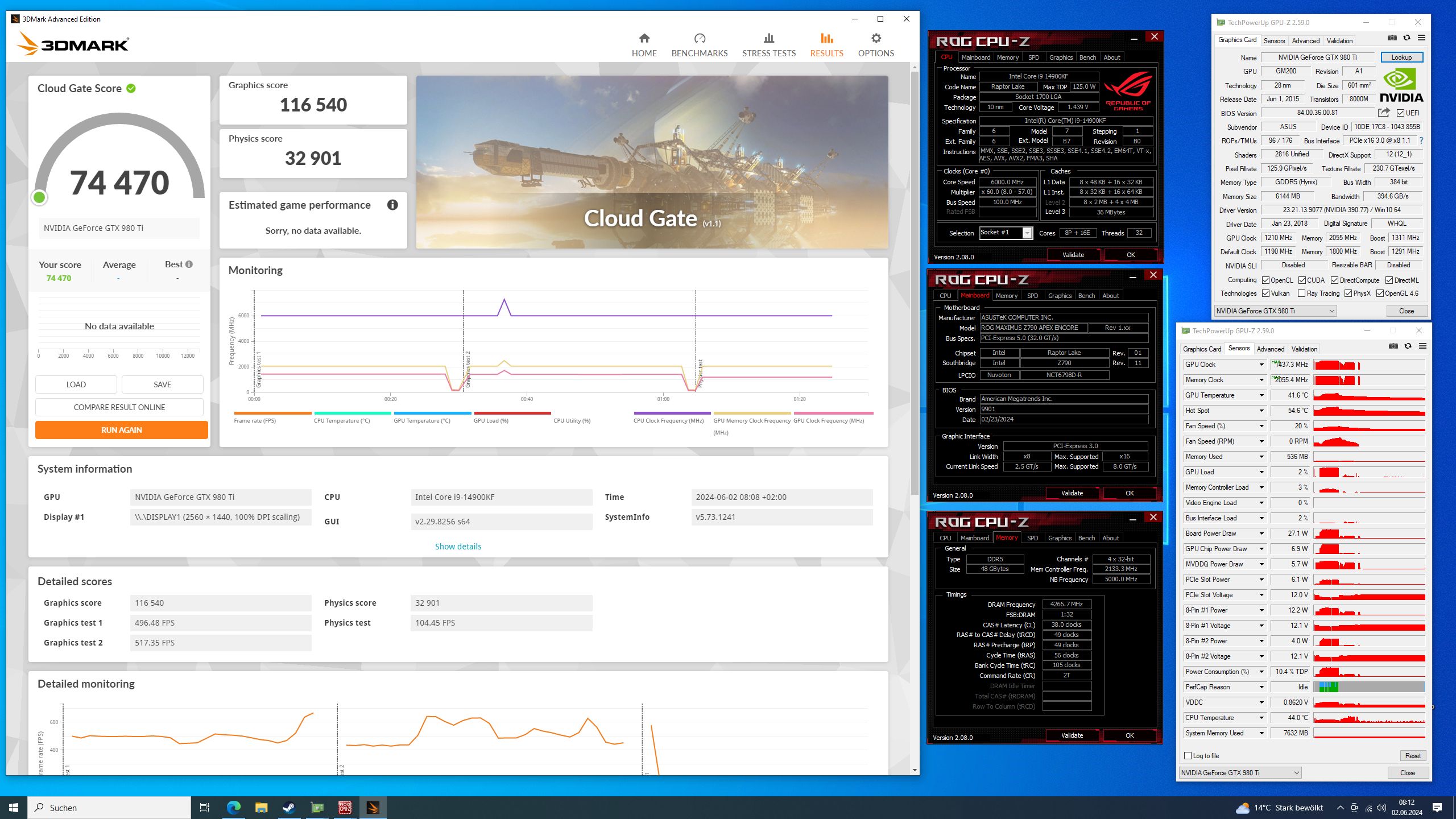The image size is (1456, 819).
Task: Open File Explorer from the taskbar
Action: click(x=261, y=808)
